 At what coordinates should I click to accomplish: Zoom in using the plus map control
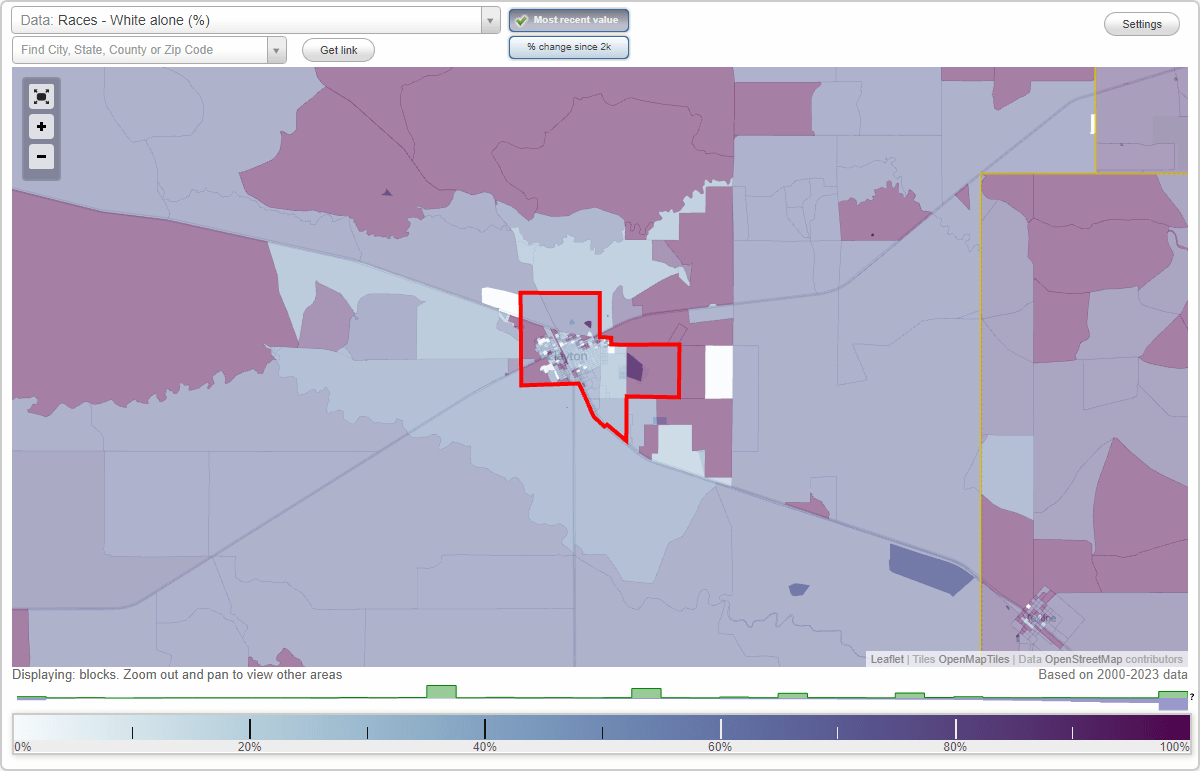41,127
